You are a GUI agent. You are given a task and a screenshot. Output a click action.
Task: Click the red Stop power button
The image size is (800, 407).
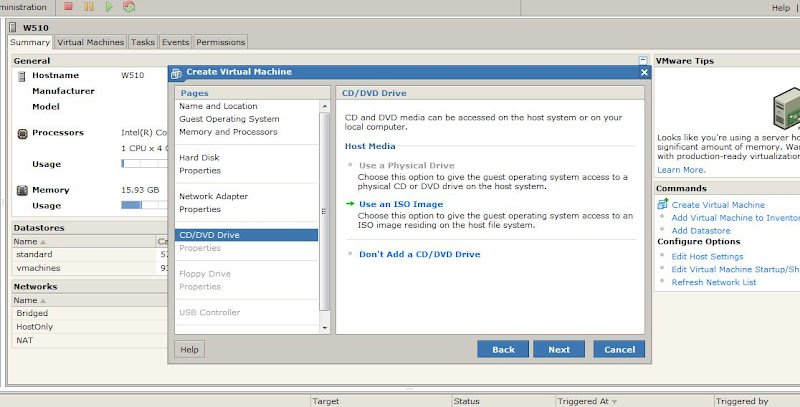(x=68, y=6)
